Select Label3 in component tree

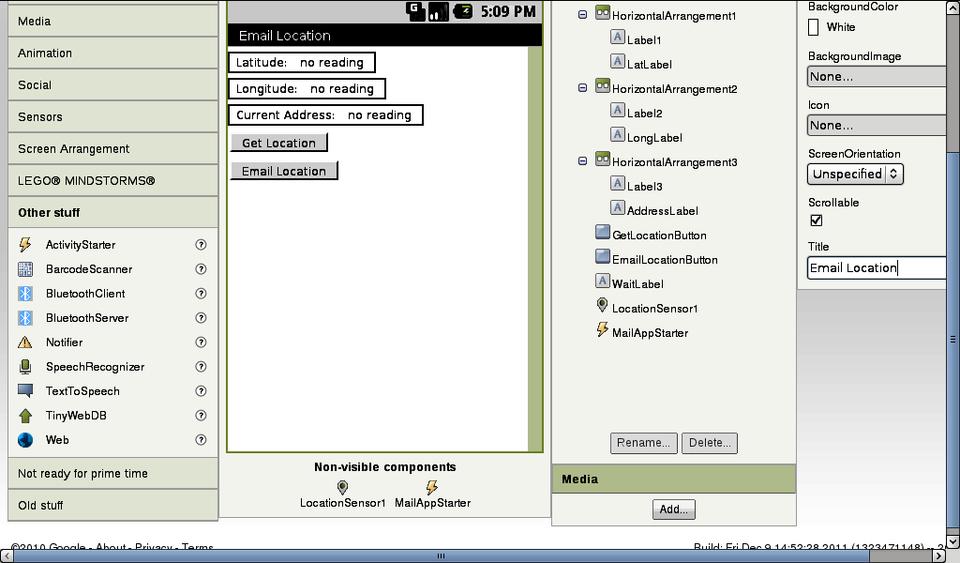[x=645, y=186]
